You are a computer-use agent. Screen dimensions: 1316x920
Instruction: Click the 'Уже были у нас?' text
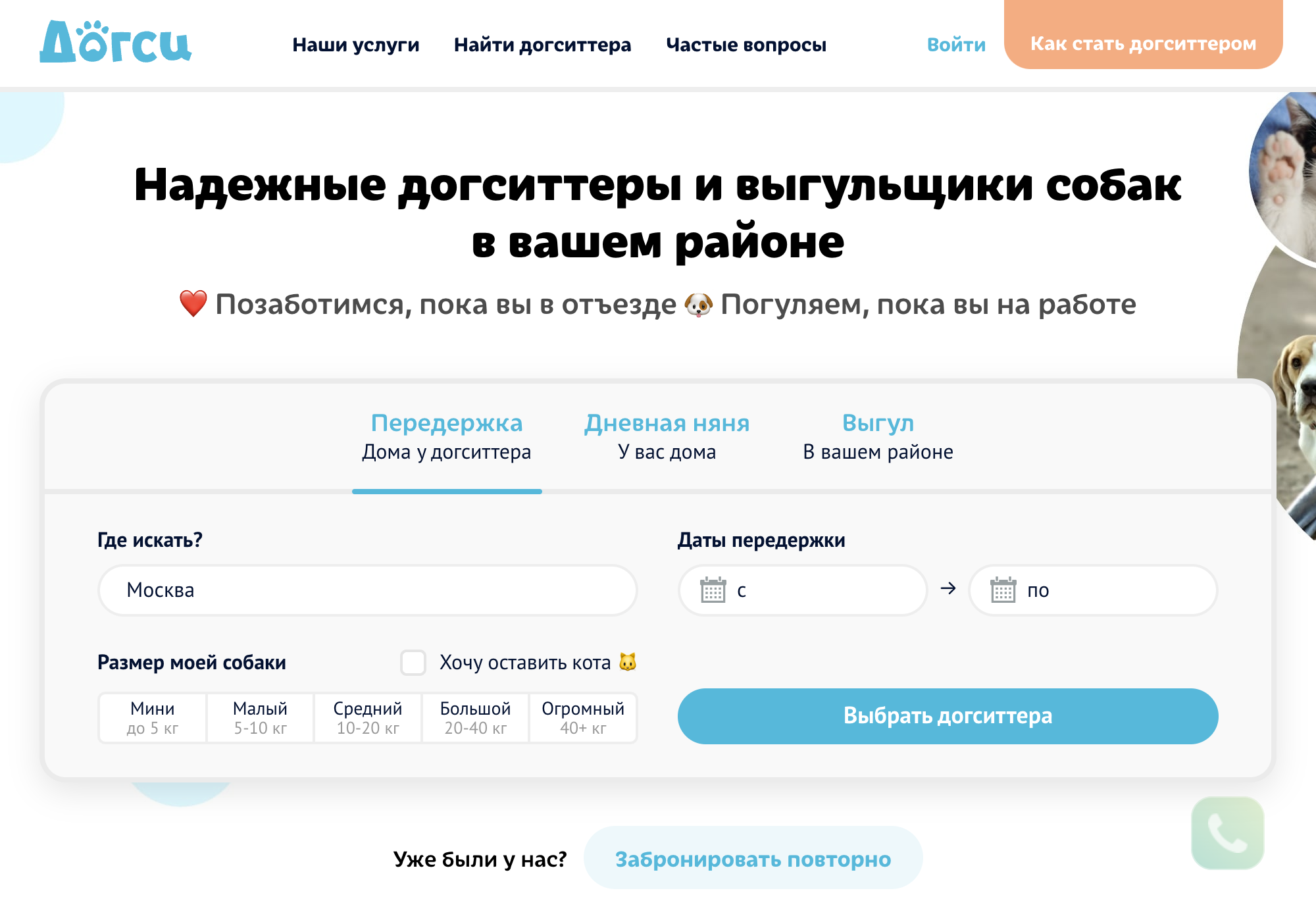(480, 859)
